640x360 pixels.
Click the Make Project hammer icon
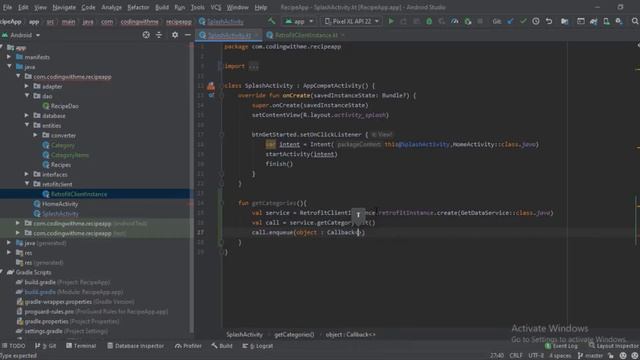pyautogui.click(x=271, y=21)
